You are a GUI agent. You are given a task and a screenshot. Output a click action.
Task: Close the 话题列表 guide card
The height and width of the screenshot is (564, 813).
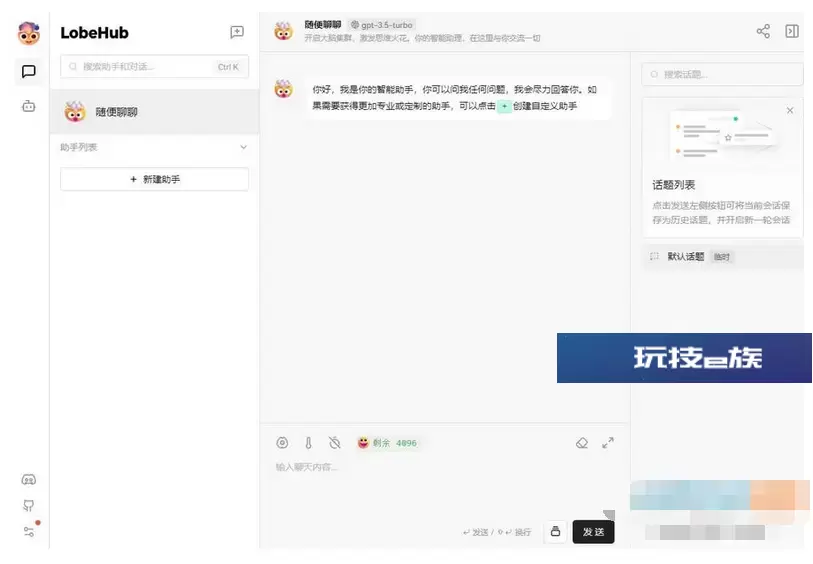(790, 110)
